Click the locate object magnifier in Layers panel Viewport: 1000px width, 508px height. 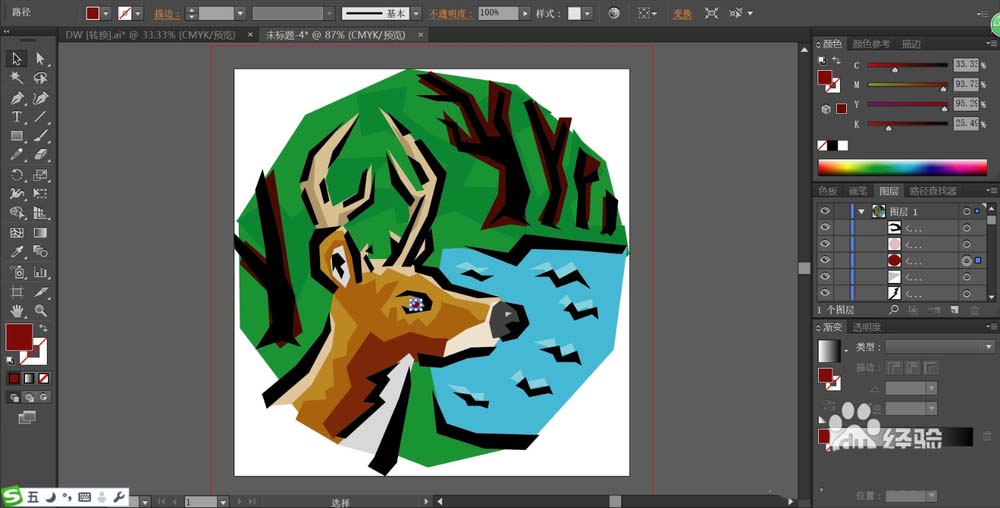pyautogui.click(x=894, y=311)
